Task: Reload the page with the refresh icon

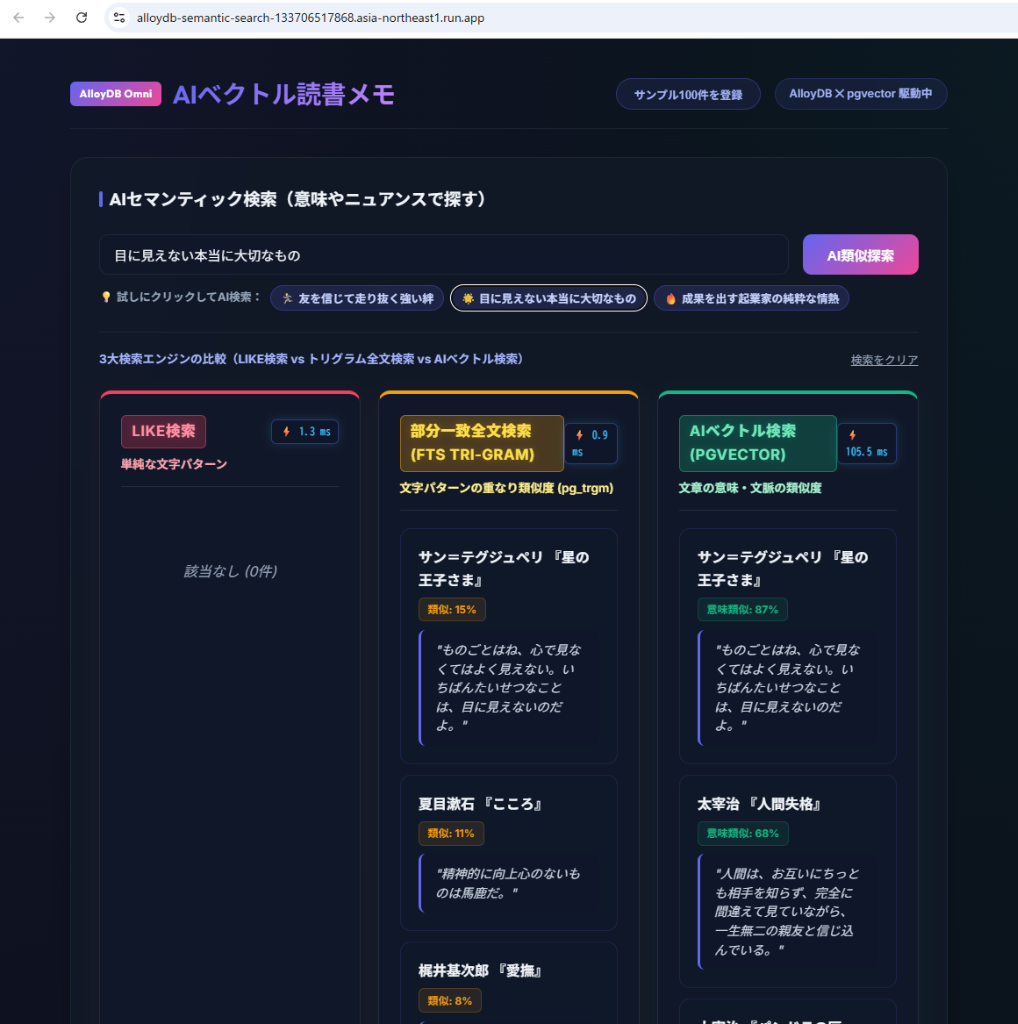Action: [82, 18]
